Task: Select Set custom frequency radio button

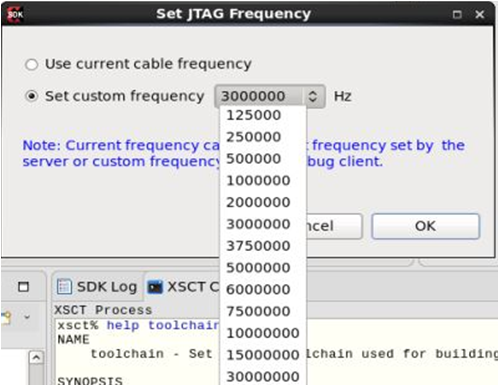Action: point(32,96)
